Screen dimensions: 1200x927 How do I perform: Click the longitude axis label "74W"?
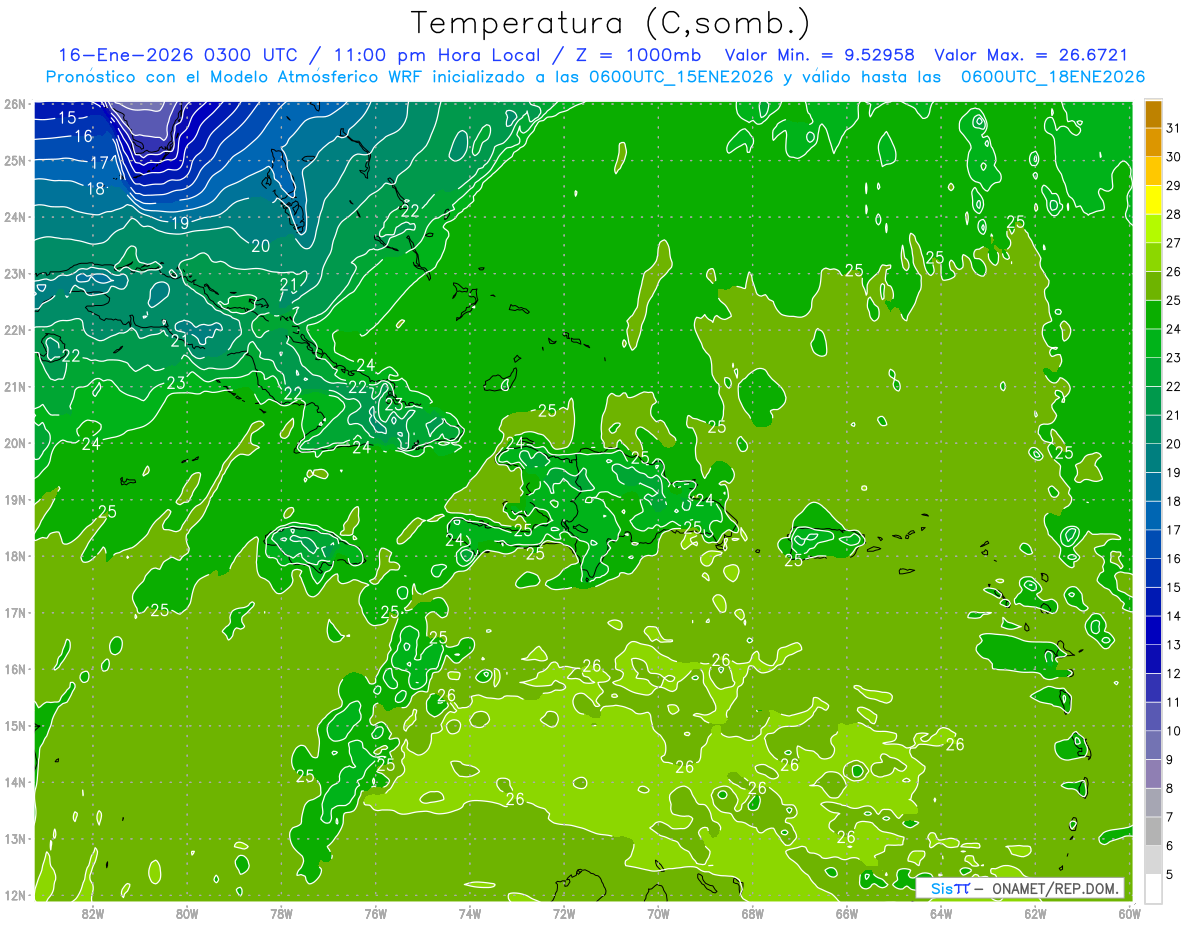click(x=469, y=913)
